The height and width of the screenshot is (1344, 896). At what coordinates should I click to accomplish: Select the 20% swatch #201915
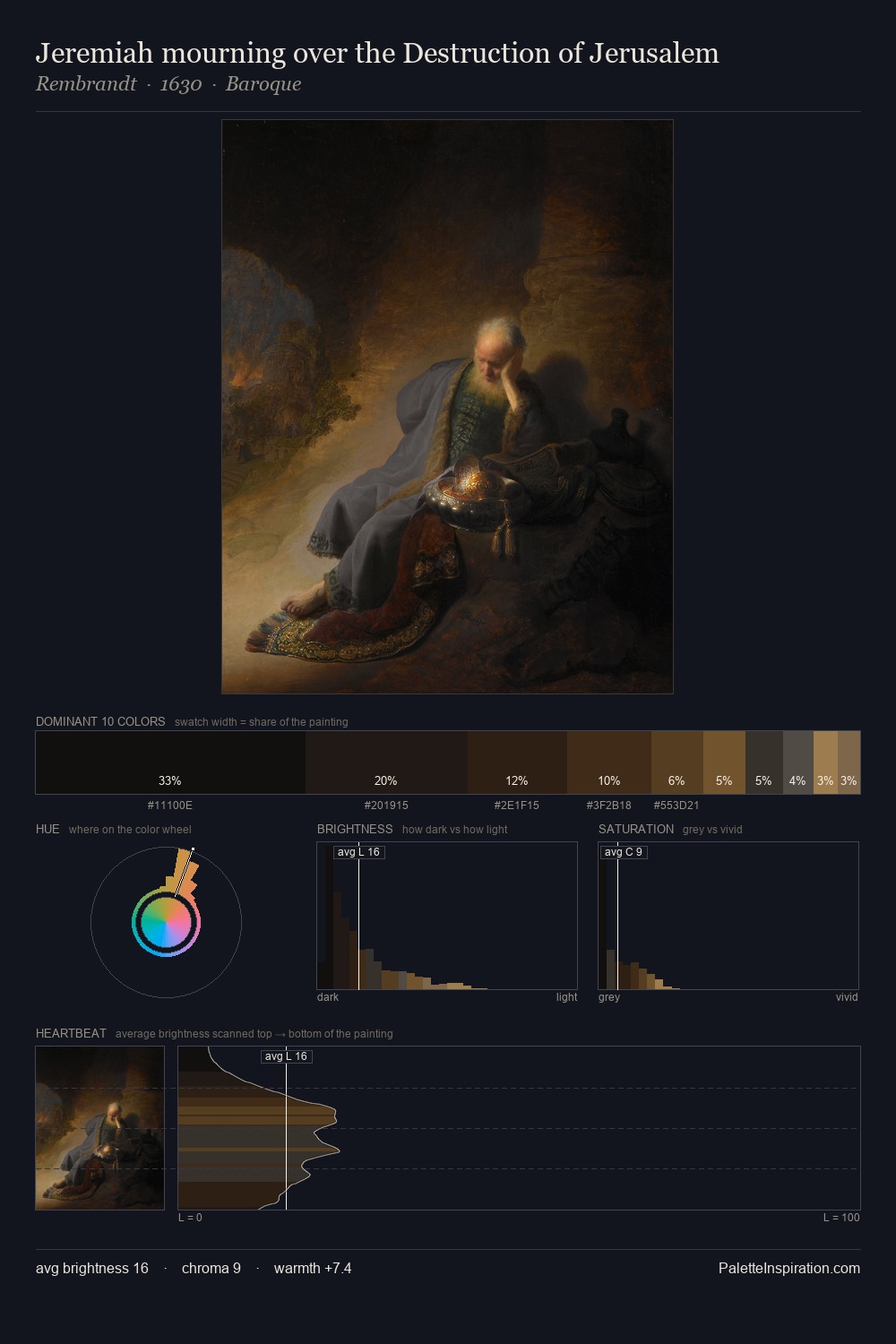pos(386,762)
